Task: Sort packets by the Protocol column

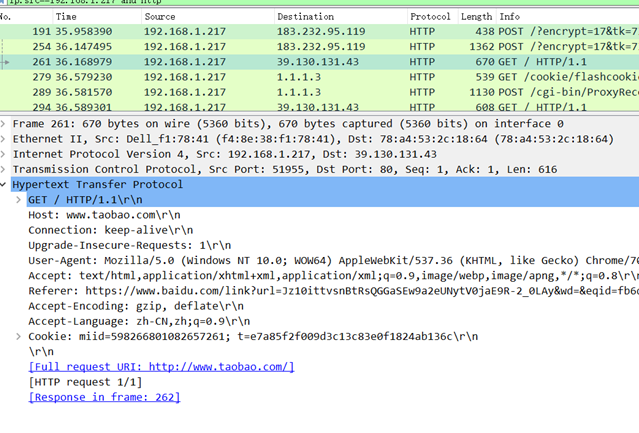Action: pos(432,17)
